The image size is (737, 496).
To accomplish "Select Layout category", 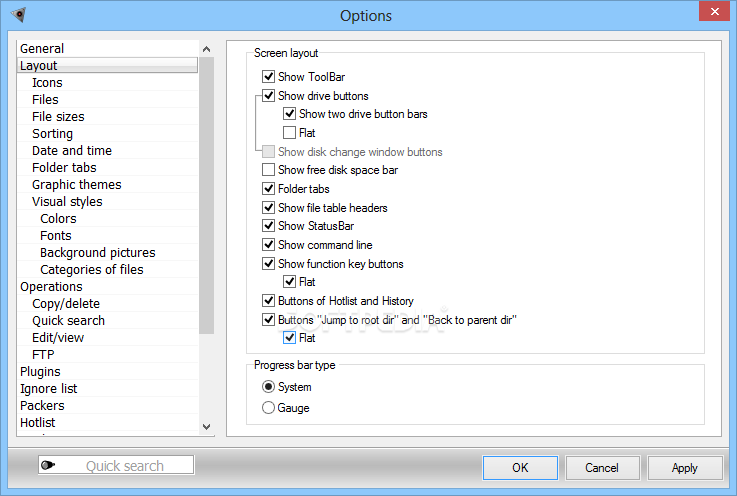I will [x=108, y=65].
